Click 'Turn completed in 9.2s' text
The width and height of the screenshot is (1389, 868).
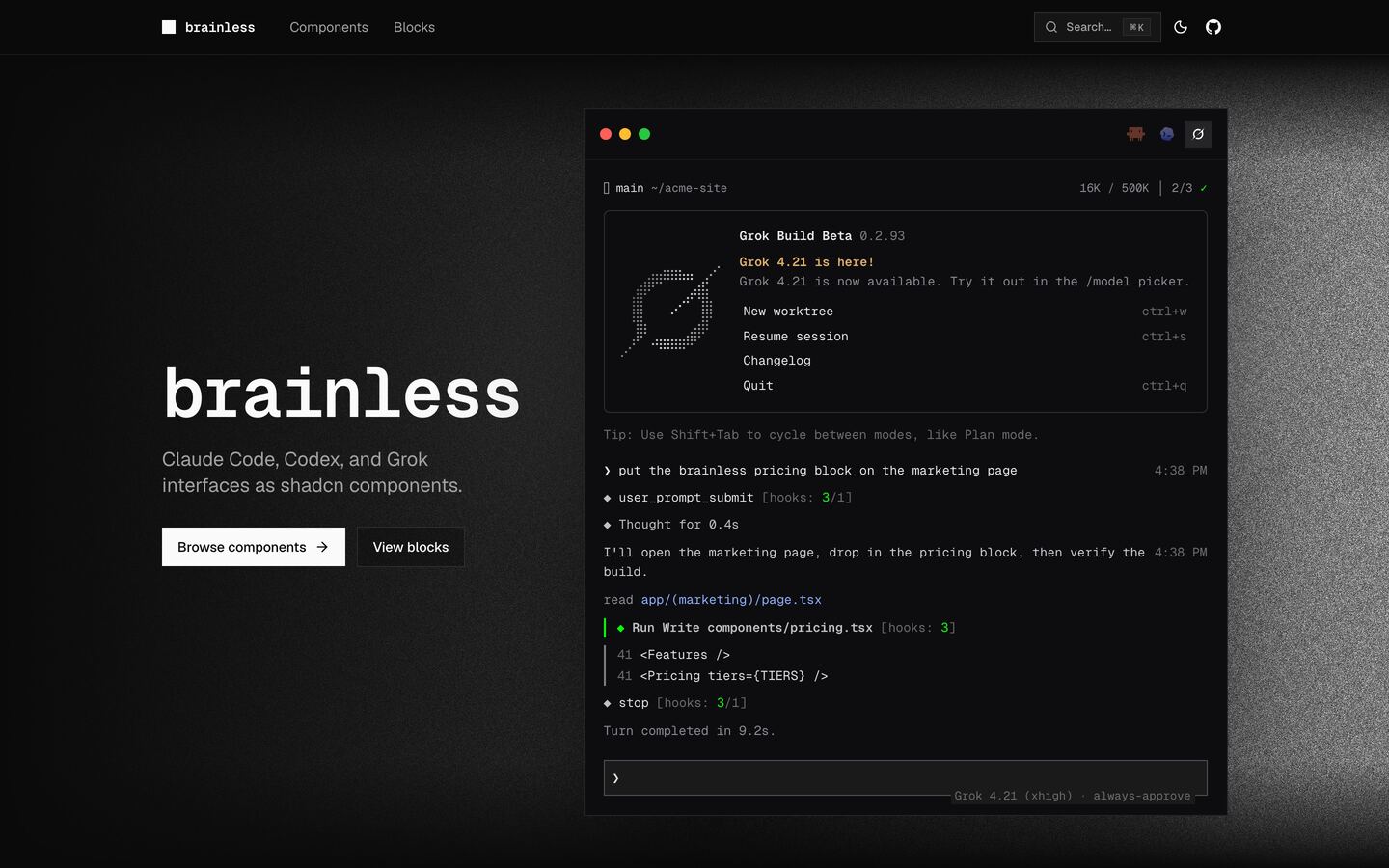(690, 731)
